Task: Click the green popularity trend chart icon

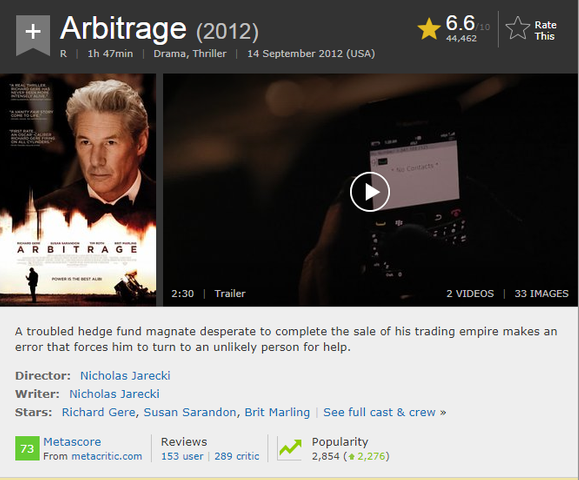Action: coord(290,448)
